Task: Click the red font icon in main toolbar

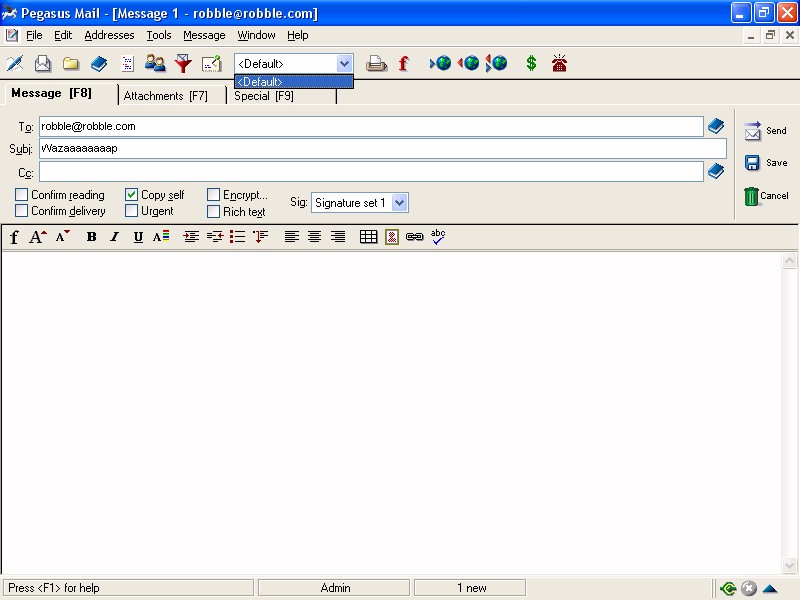Action: point(404,64)
